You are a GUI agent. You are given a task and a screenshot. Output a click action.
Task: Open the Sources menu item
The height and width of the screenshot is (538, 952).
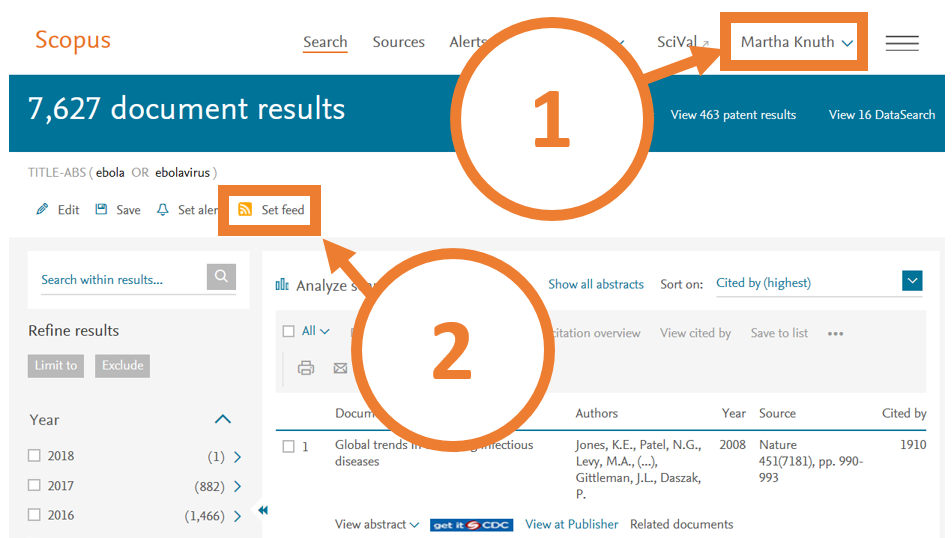[x=398, y=42]
